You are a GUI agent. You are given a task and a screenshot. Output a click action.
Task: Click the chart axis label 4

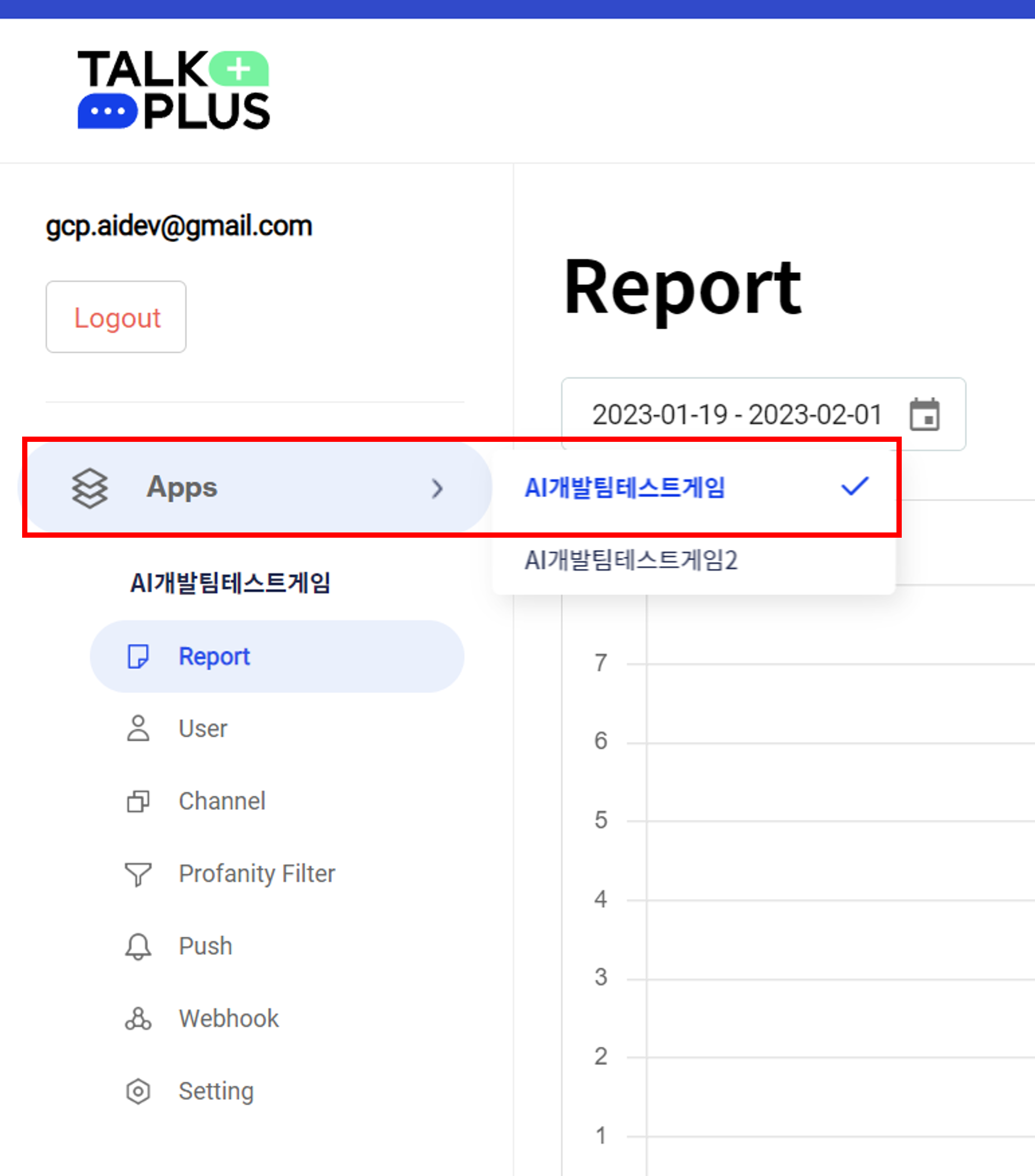pos(600,898)
